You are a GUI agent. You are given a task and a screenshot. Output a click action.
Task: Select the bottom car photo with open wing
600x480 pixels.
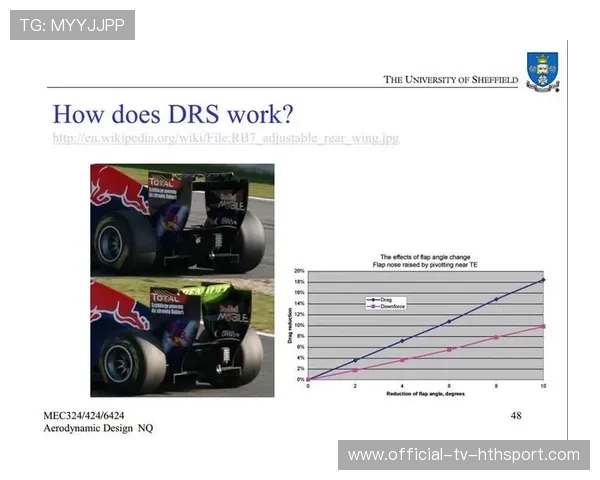(x=181, y=337)
